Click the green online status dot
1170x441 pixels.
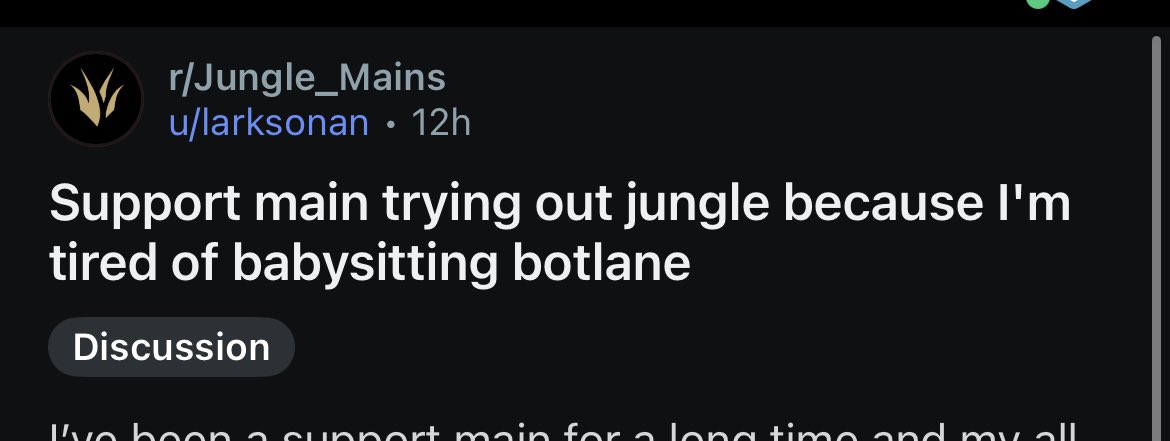point(1036,4)
